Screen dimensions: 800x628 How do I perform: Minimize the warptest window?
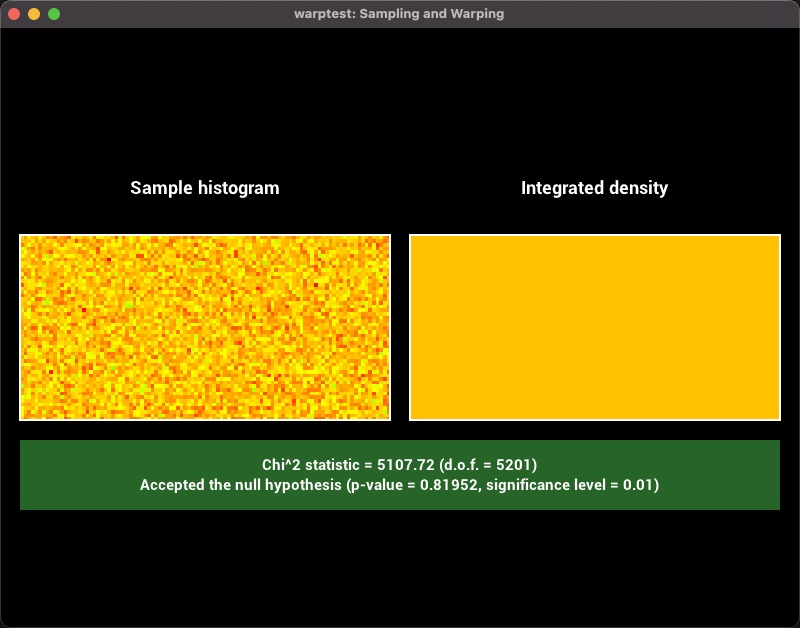click(x=34, y=14)
